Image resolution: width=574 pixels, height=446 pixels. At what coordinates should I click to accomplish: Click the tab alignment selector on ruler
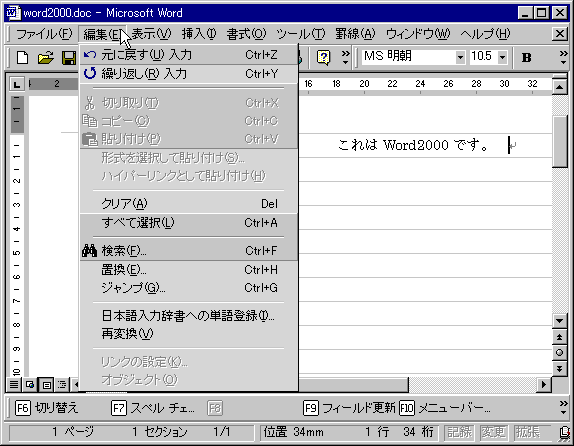click(16, 84)
